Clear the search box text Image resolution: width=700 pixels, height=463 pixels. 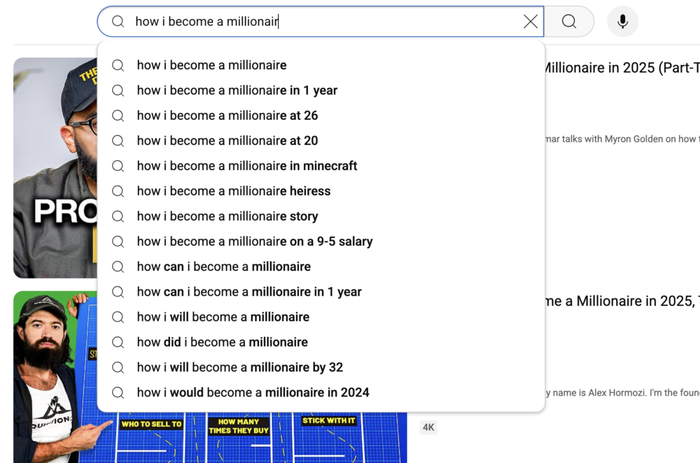pyautogui.click(x=530, y=22)
